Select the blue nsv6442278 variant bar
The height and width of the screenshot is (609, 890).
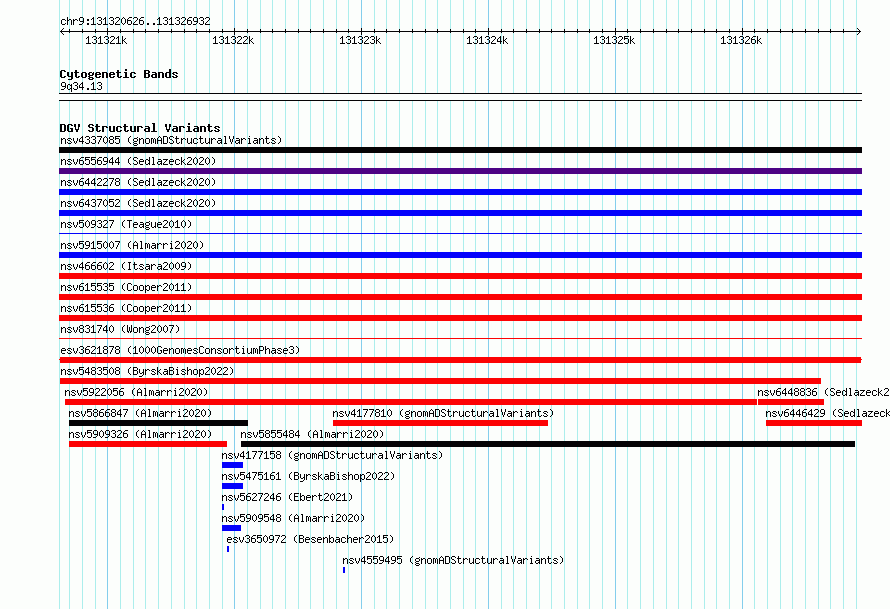pos(460,192)
